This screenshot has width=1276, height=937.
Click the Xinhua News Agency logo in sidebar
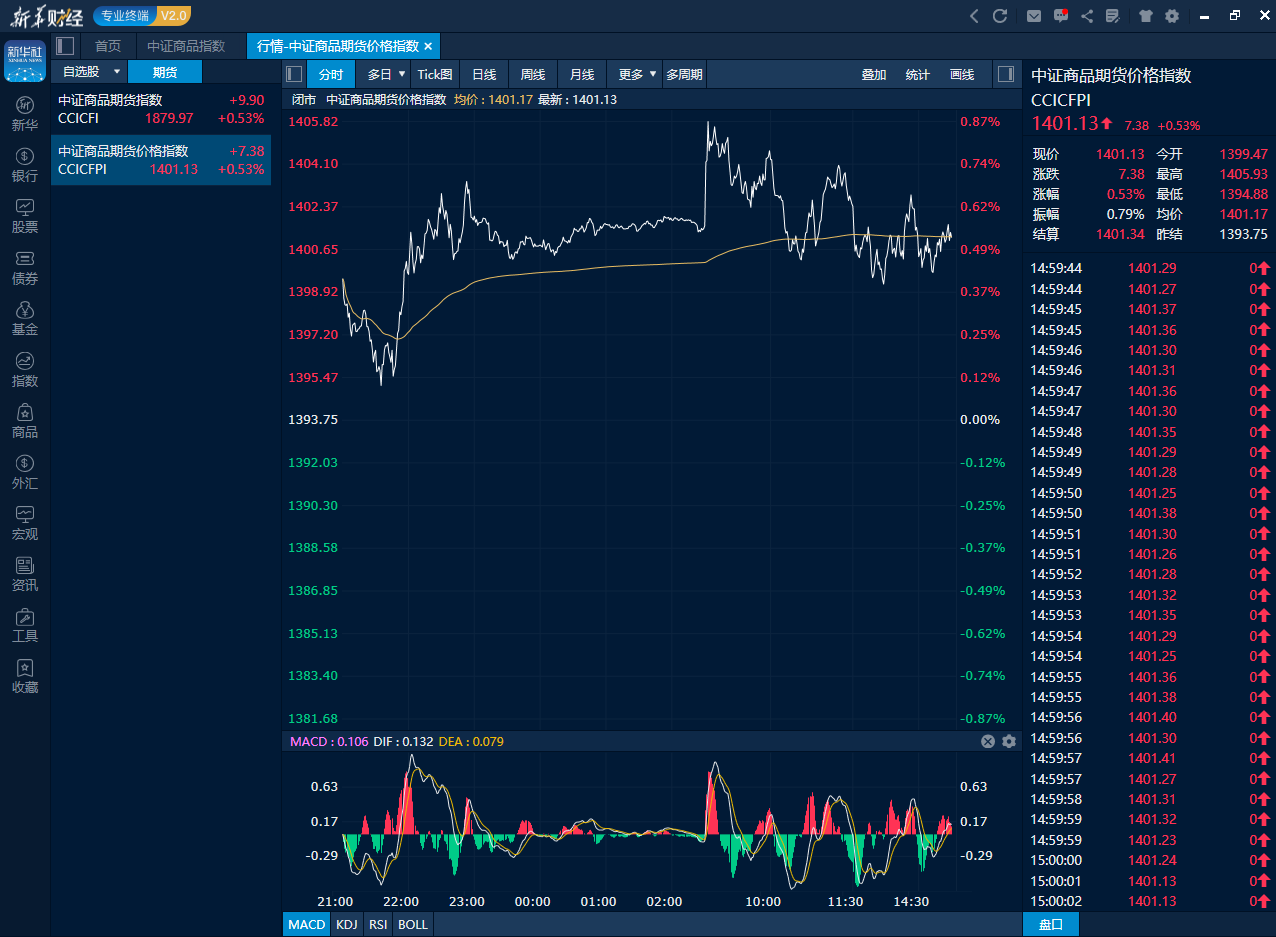pos(25,61)
